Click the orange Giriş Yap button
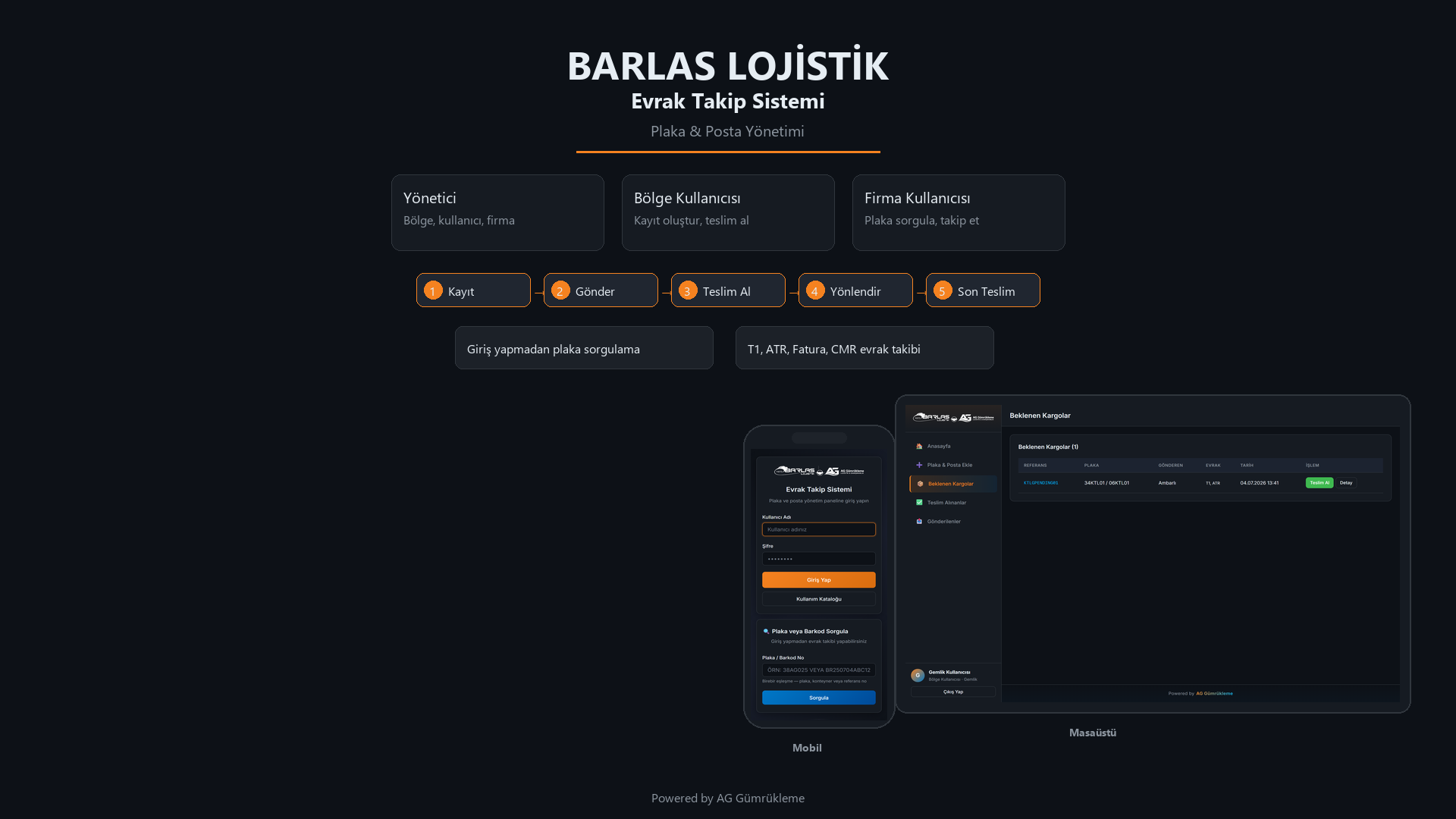 [x=819, y=580]
